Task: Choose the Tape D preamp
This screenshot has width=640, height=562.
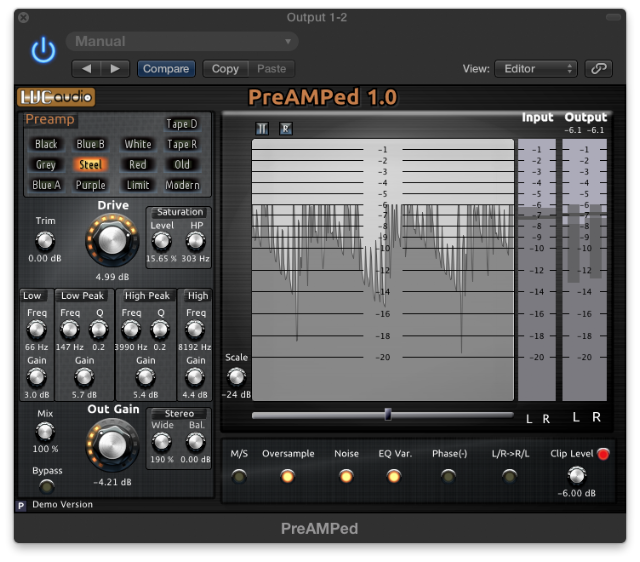Action: tap(182, 124)
